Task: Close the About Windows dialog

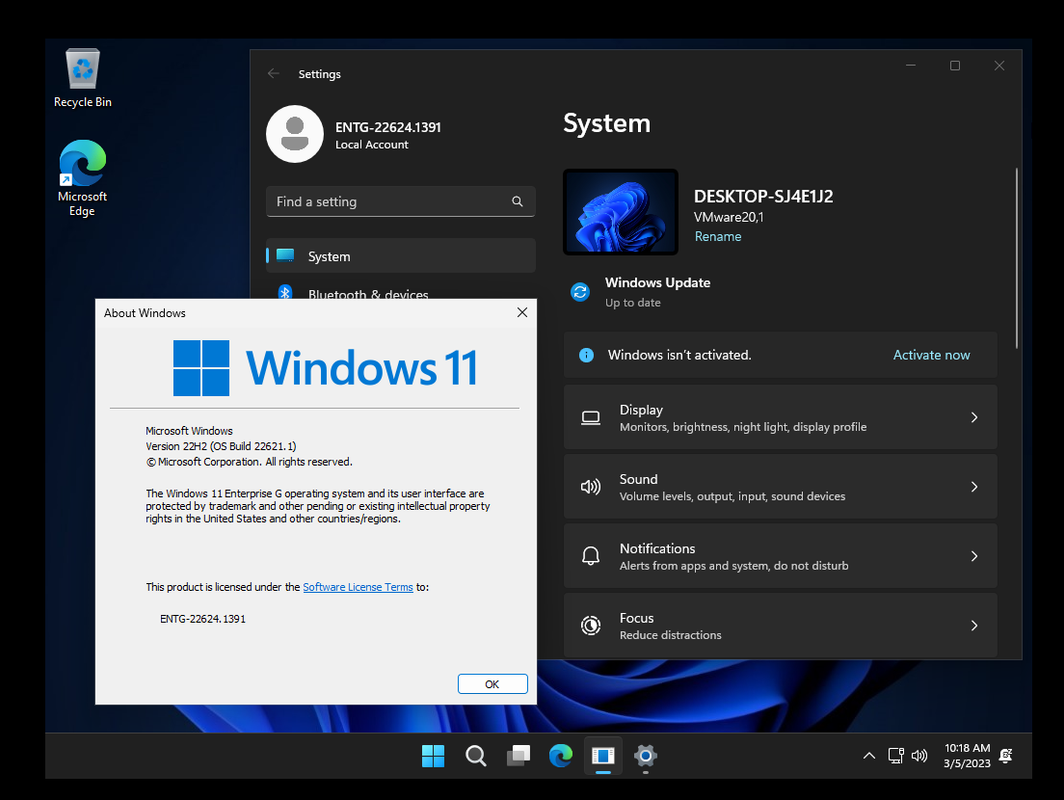Action: 522,312
